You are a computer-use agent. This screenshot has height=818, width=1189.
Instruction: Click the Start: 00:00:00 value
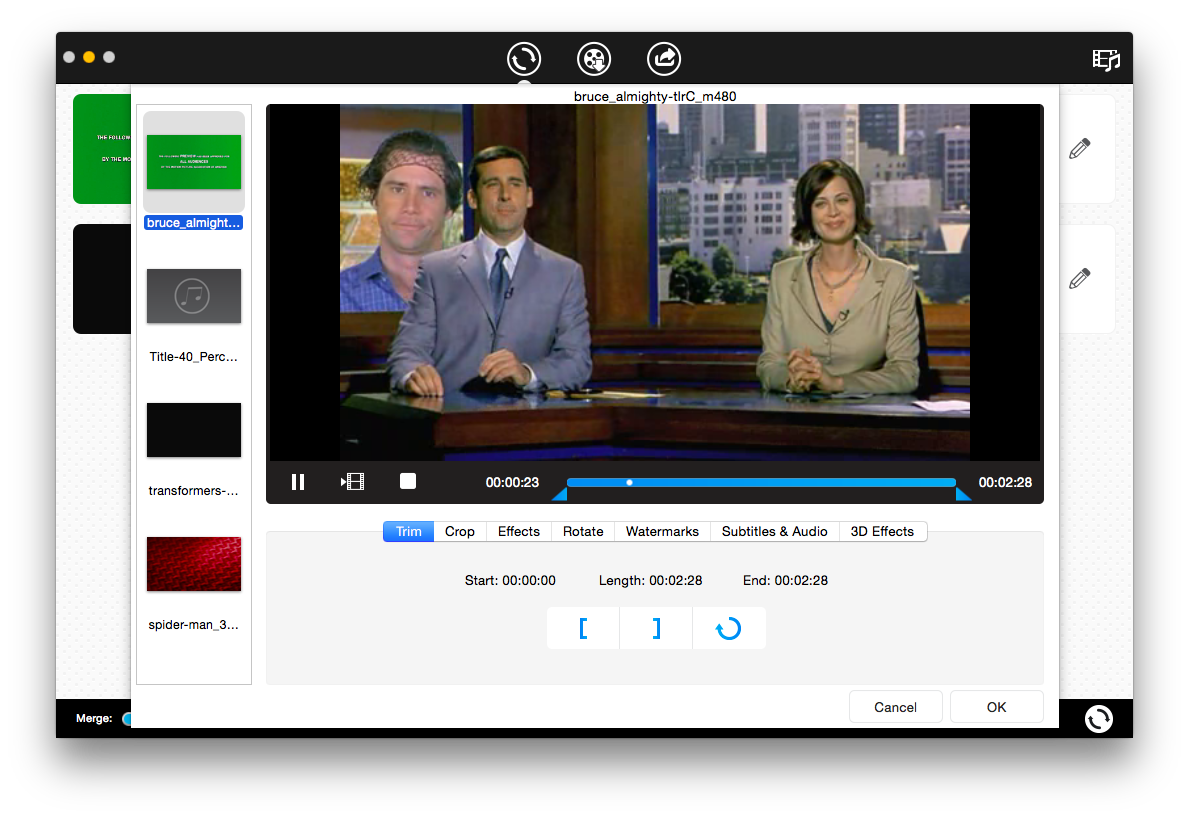coord(510,581)
